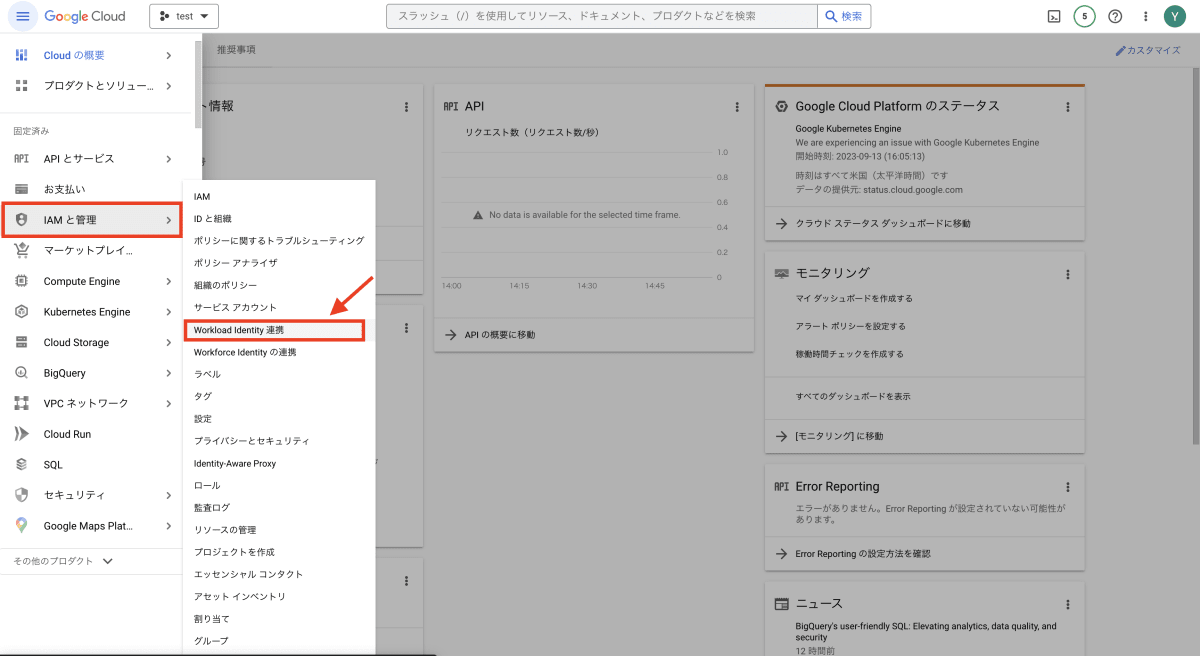Click マイ ダッシュボードを作成する link
This screenshot has height=656, width=1200.
click(853, 298)
